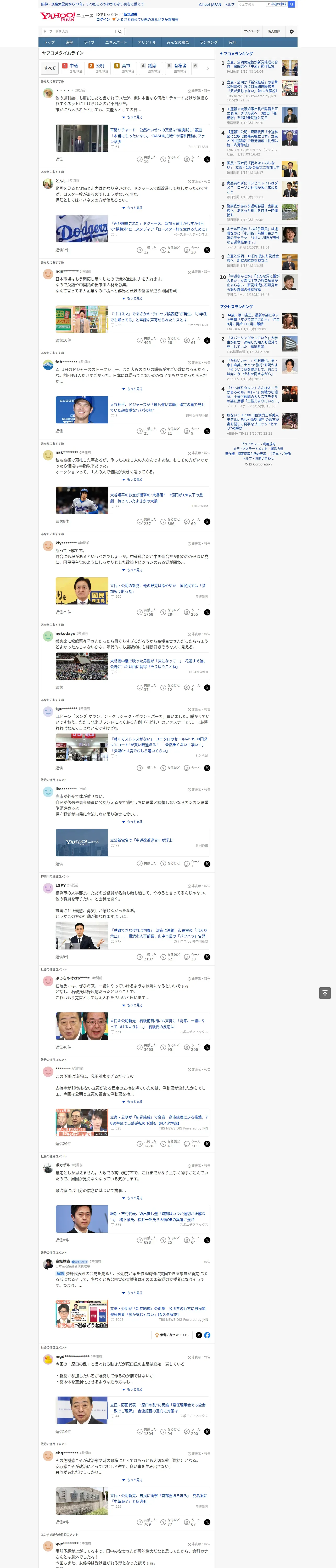
Task: Share fab's Ohtani comment on X
Action: (x=207, y=431)
